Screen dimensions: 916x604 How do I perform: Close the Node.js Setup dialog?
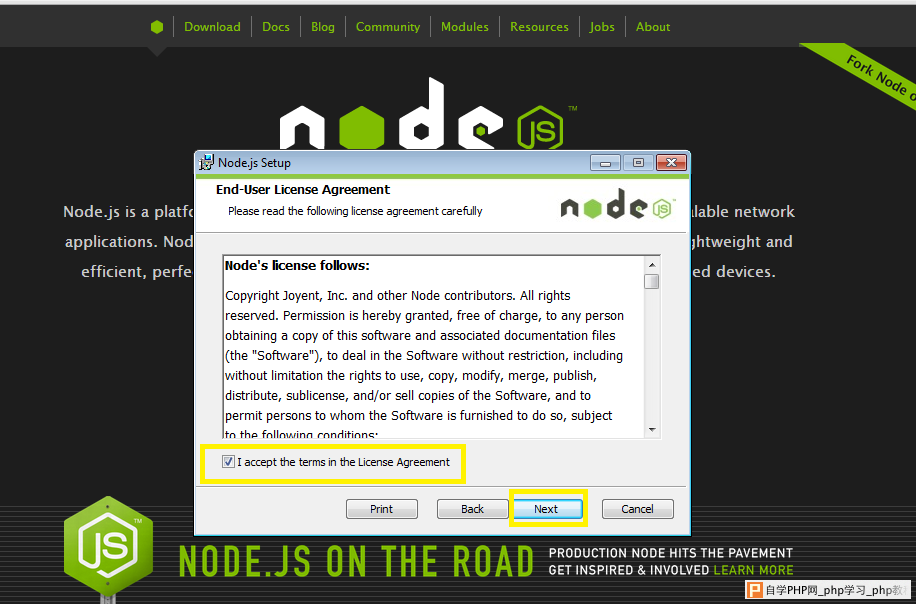click(x=671, y=162)
